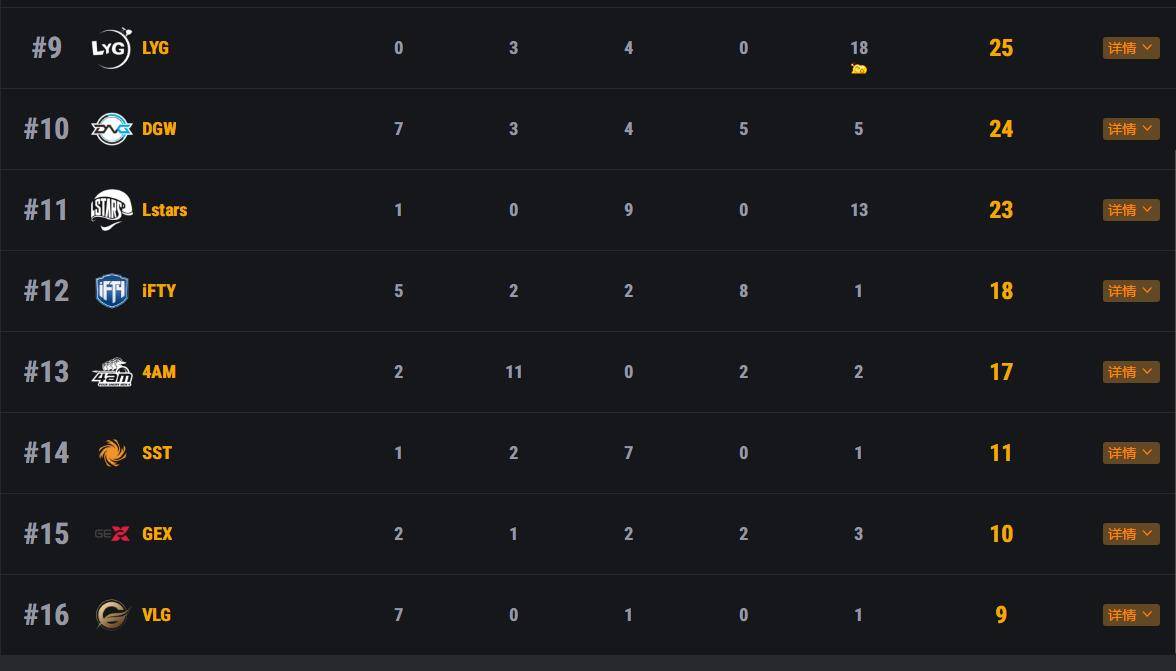Viewport: 1176px width, 671px height.
Task: Click the GEX team logo
Action: [x=111, y=534]
